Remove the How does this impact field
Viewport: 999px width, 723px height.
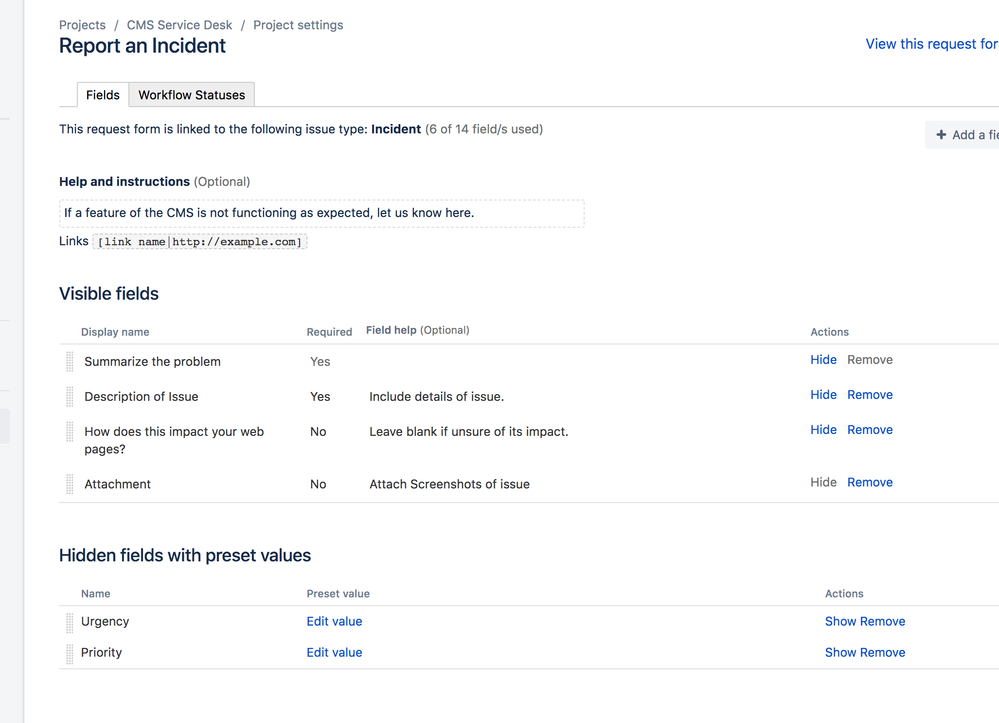click(x=870, y=430)
